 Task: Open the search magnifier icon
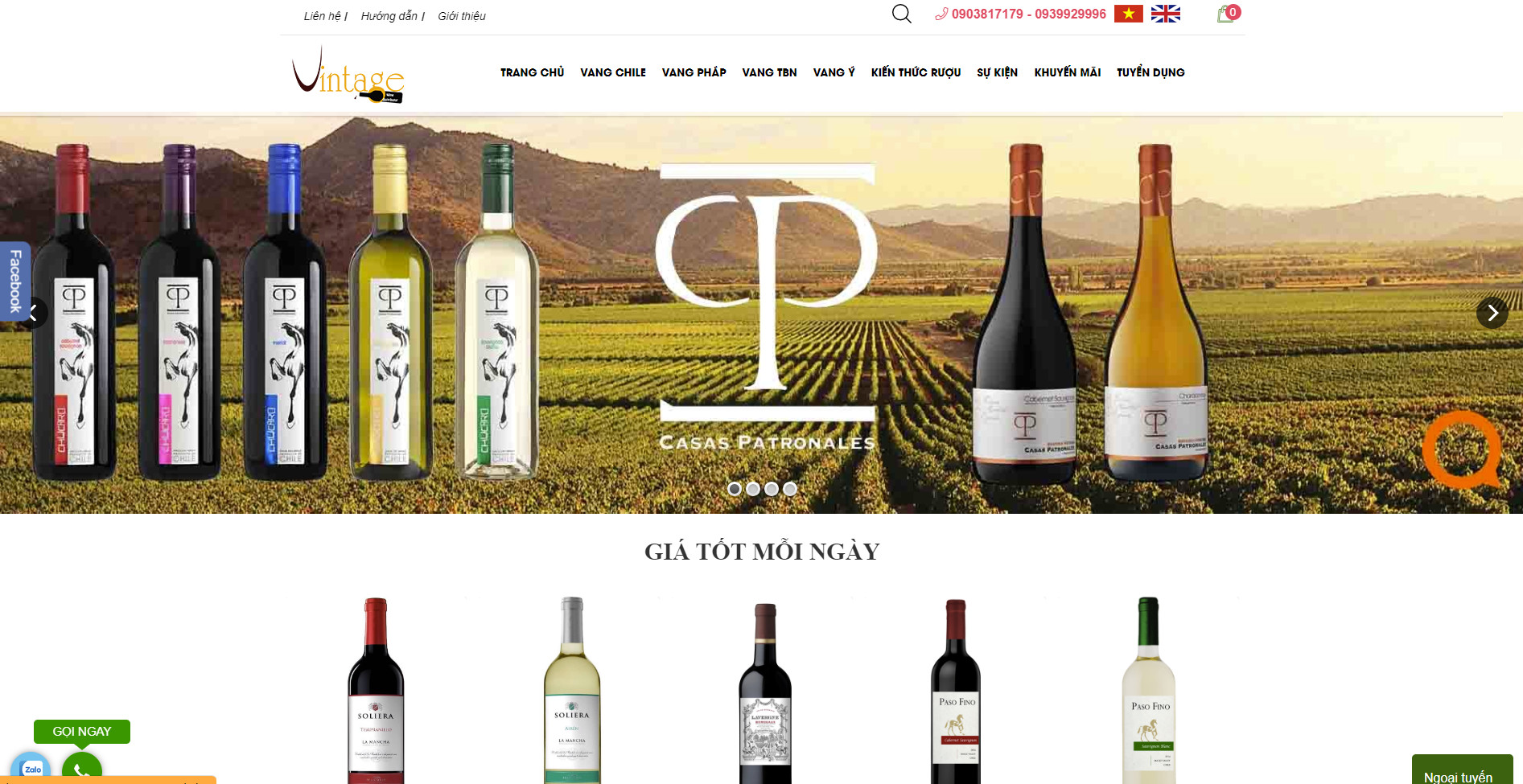[x=901, y=14]
